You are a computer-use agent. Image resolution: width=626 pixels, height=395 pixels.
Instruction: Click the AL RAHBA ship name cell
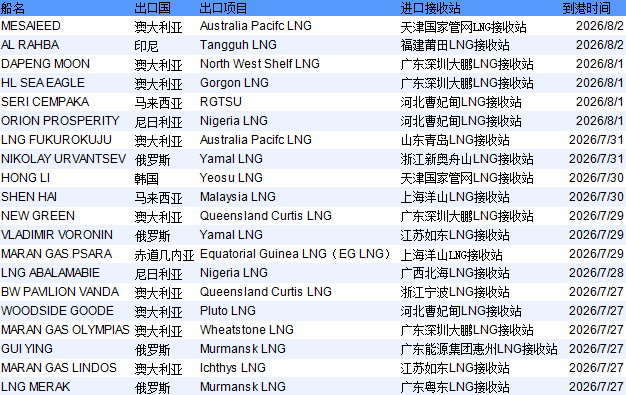(x=30, y=45)
